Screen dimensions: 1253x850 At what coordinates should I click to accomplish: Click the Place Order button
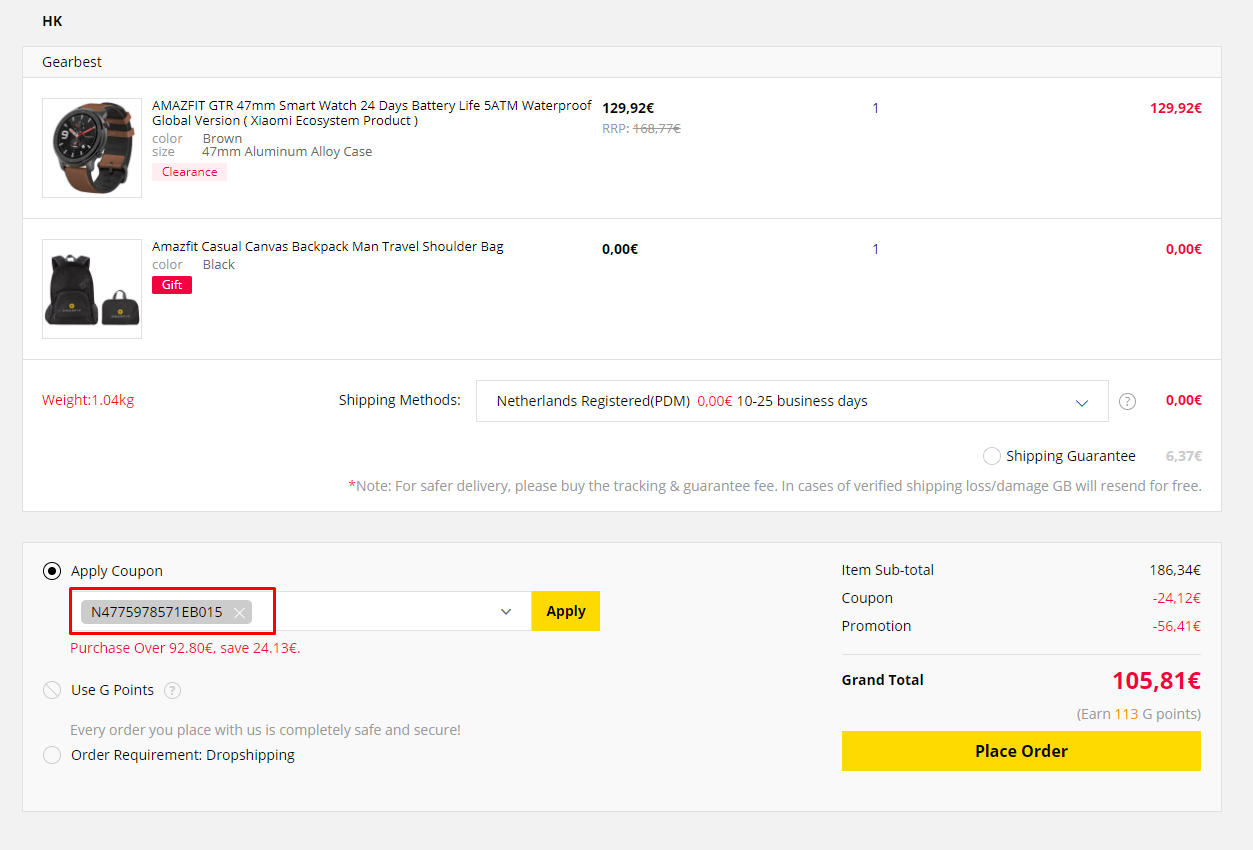tap(1021, 751)
